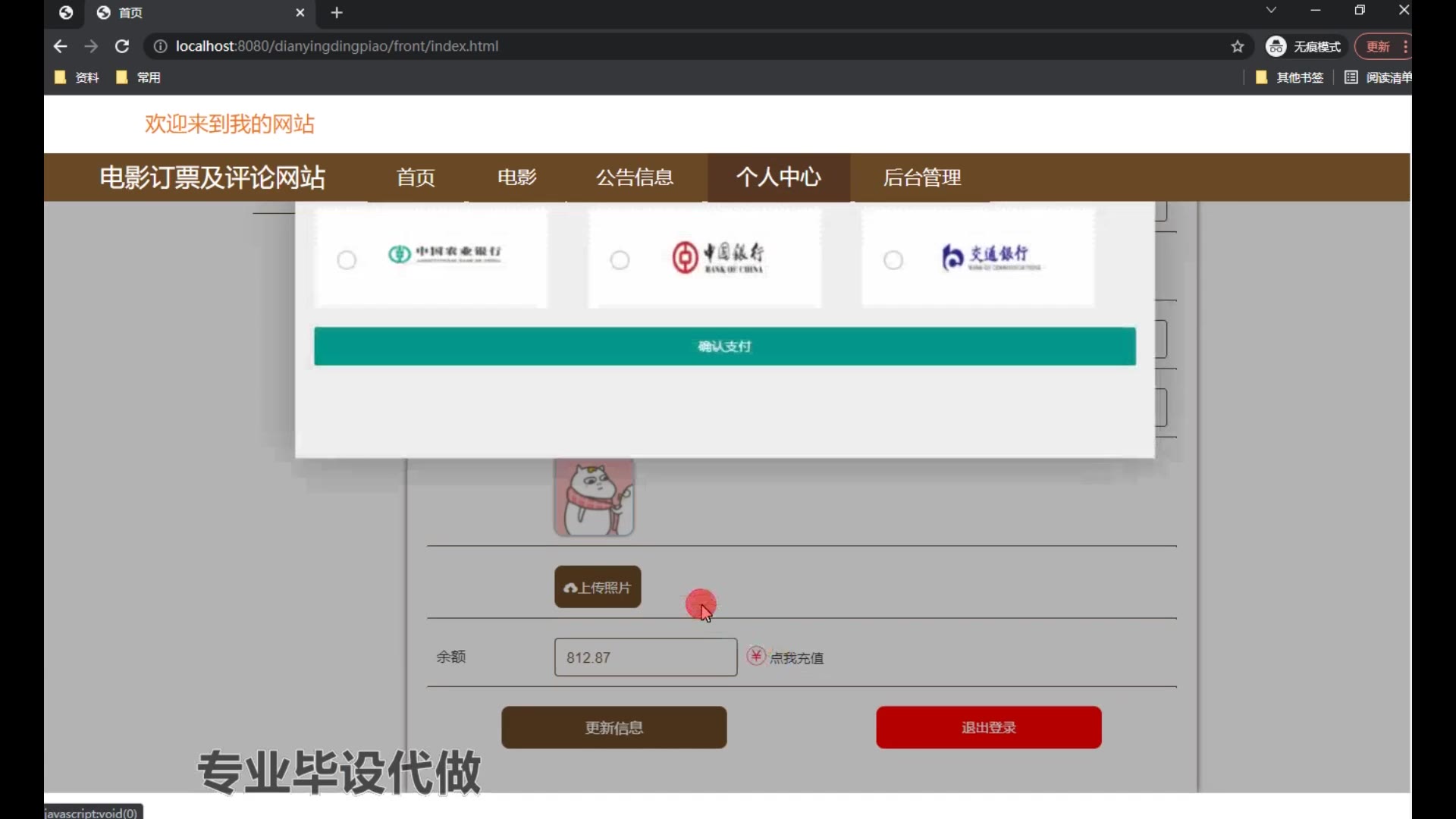
Task: Open the browser menu three dots
Action: (1405, 46)
